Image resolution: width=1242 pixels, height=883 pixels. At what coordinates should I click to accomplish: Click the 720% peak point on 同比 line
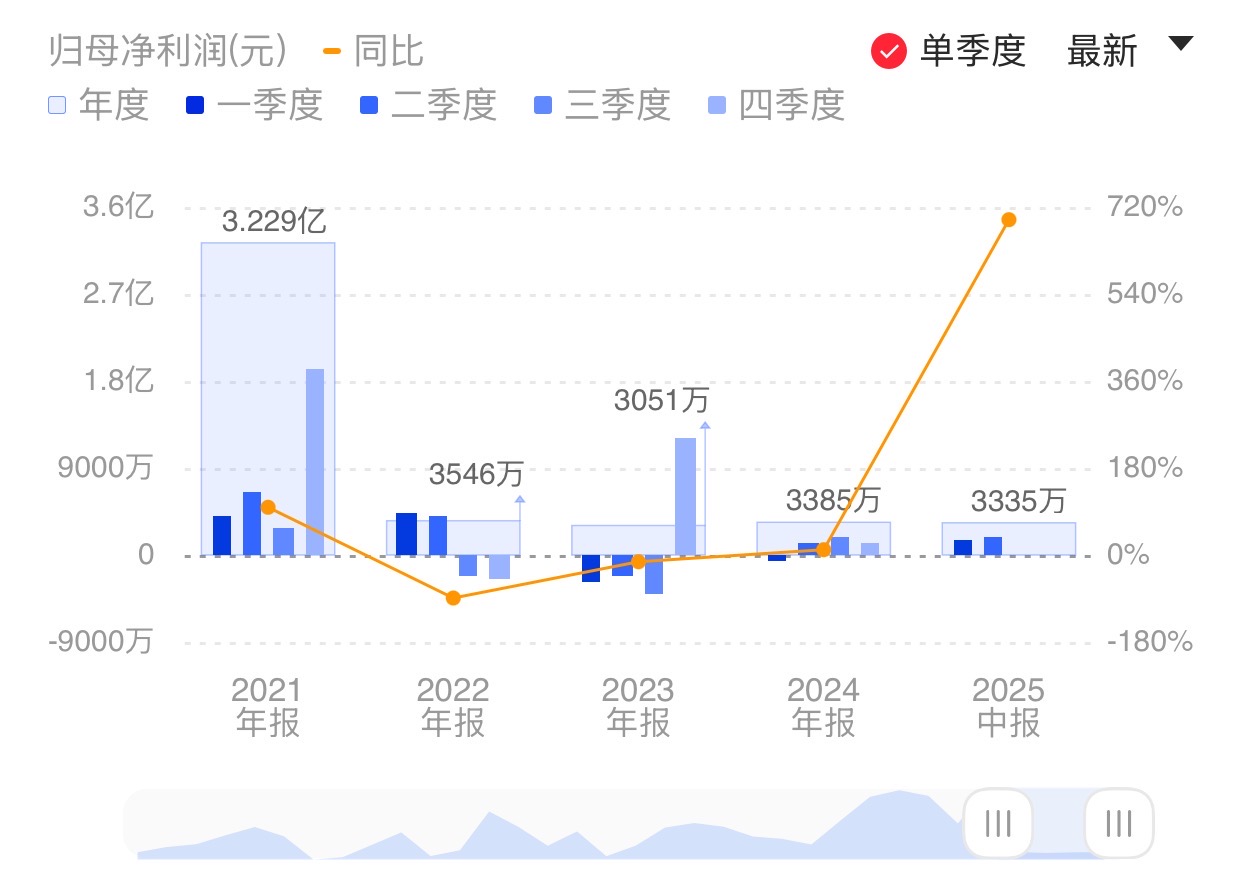click(1009, 220)
